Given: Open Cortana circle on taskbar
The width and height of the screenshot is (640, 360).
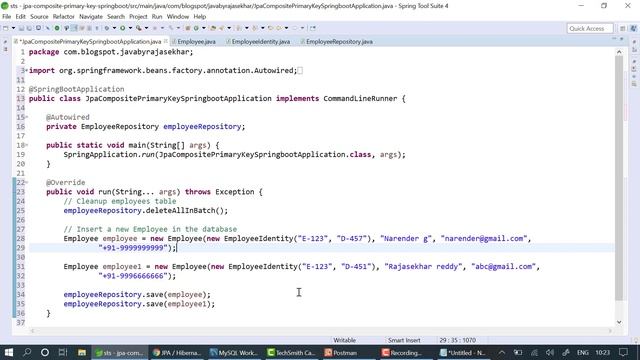Looking at the screenshot, I should coord(45,352).
